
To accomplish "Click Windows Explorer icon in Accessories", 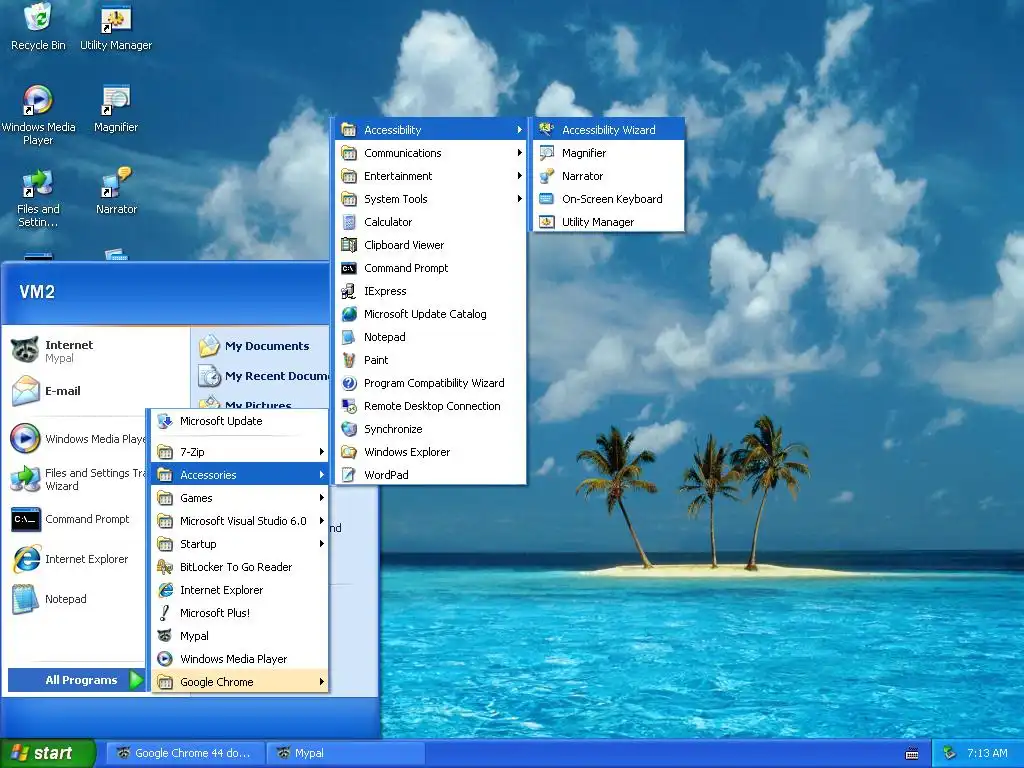I will click(349, 452).
